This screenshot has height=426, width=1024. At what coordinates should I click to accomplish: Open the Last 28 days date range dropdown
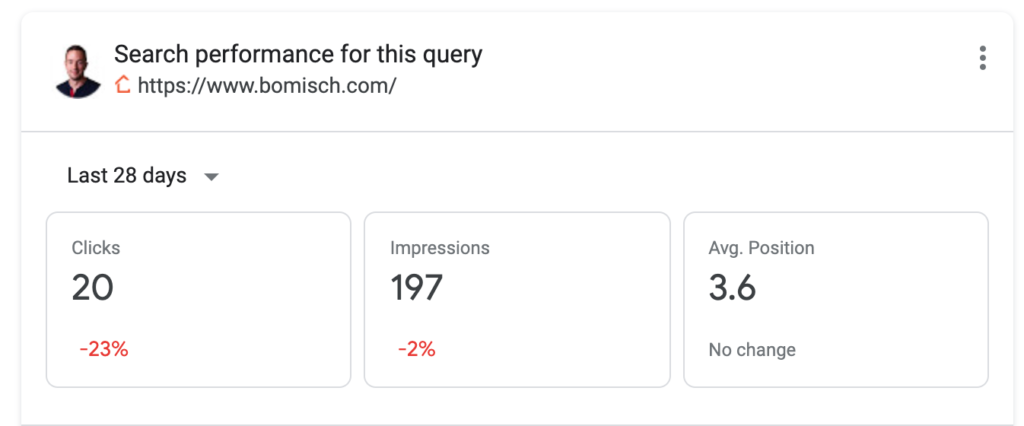(127, 176)
